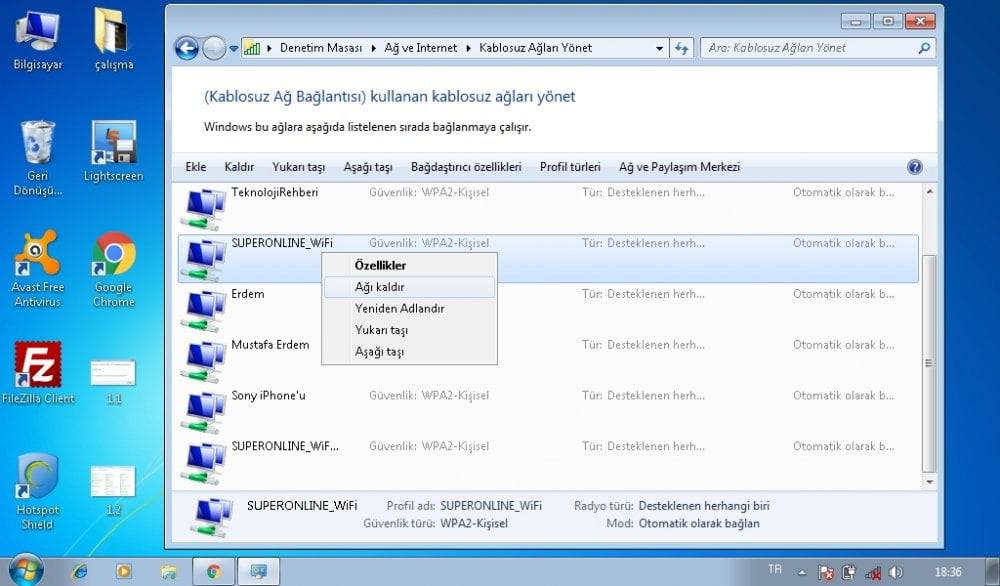
Task: Click the TeknolojiRehberi network icon
Action: 203,208
